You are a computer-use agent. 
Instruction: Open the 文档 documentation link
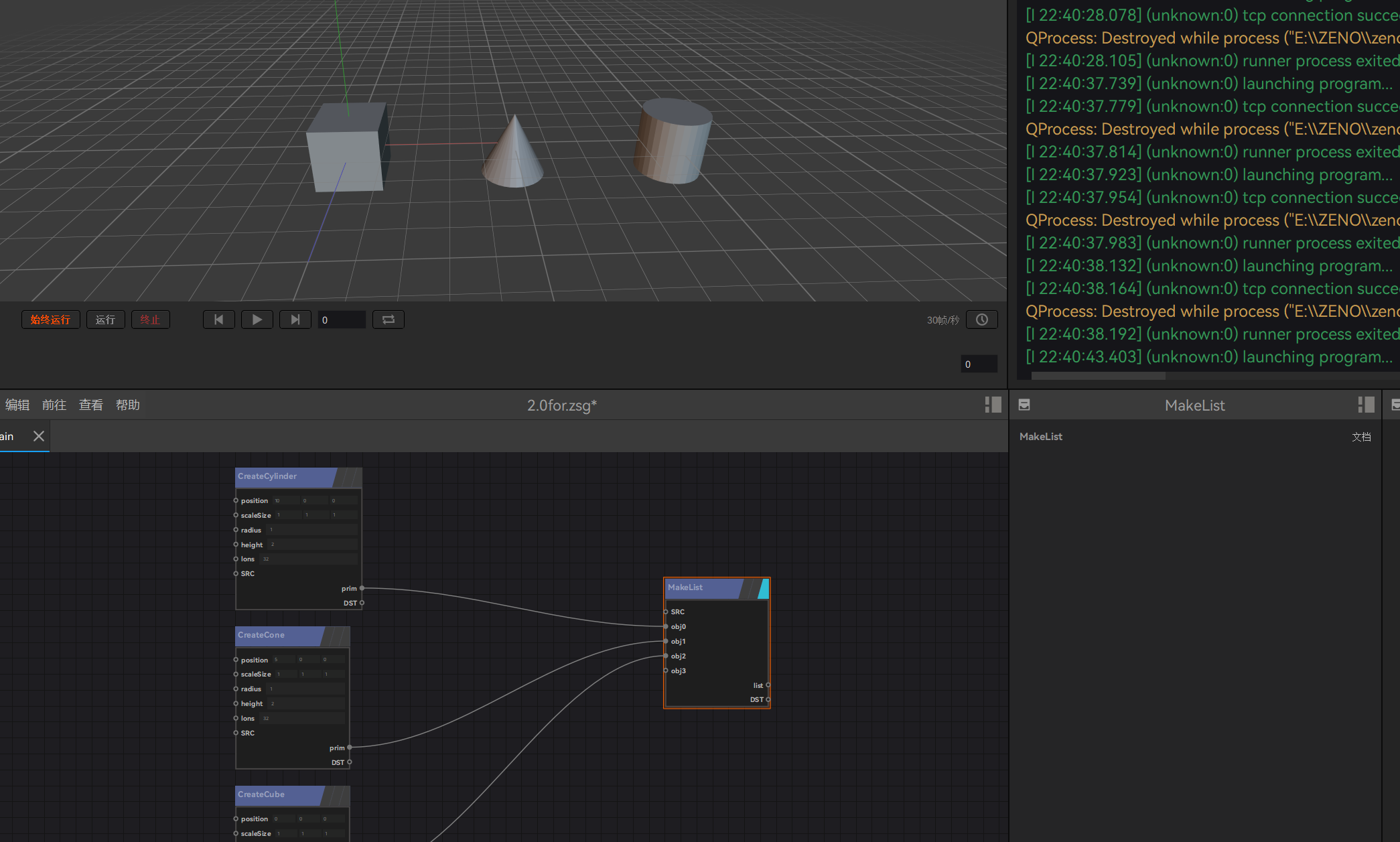1360,437
